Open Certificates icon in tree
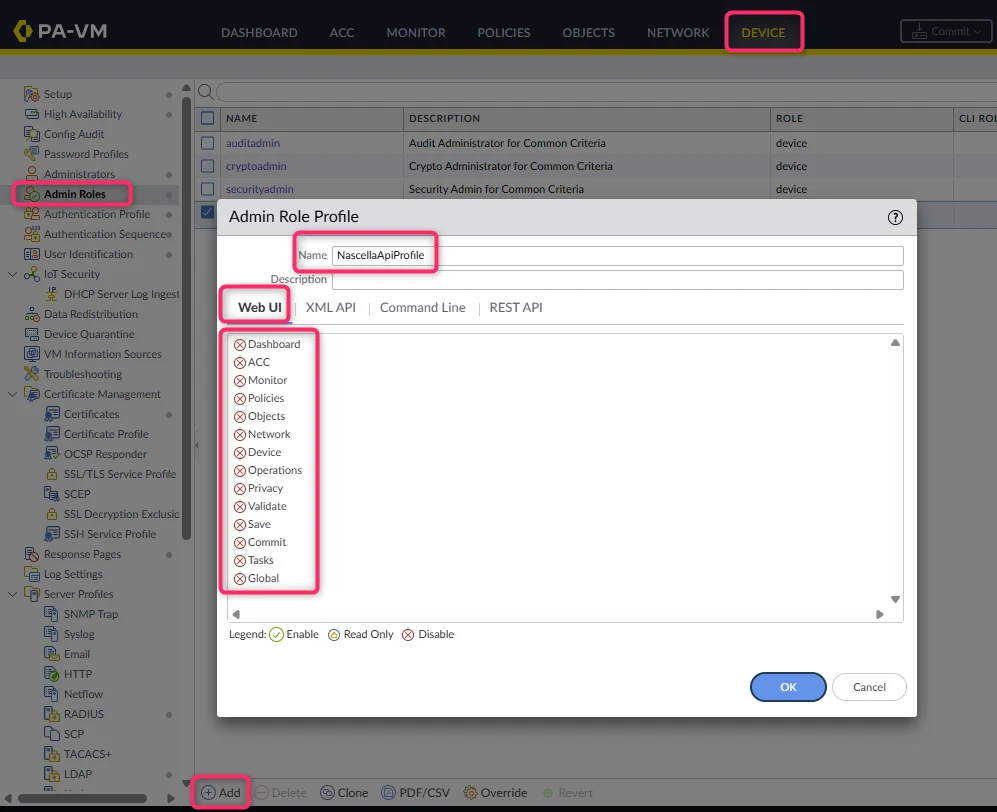The image size is (997, 812). (52, 415)
